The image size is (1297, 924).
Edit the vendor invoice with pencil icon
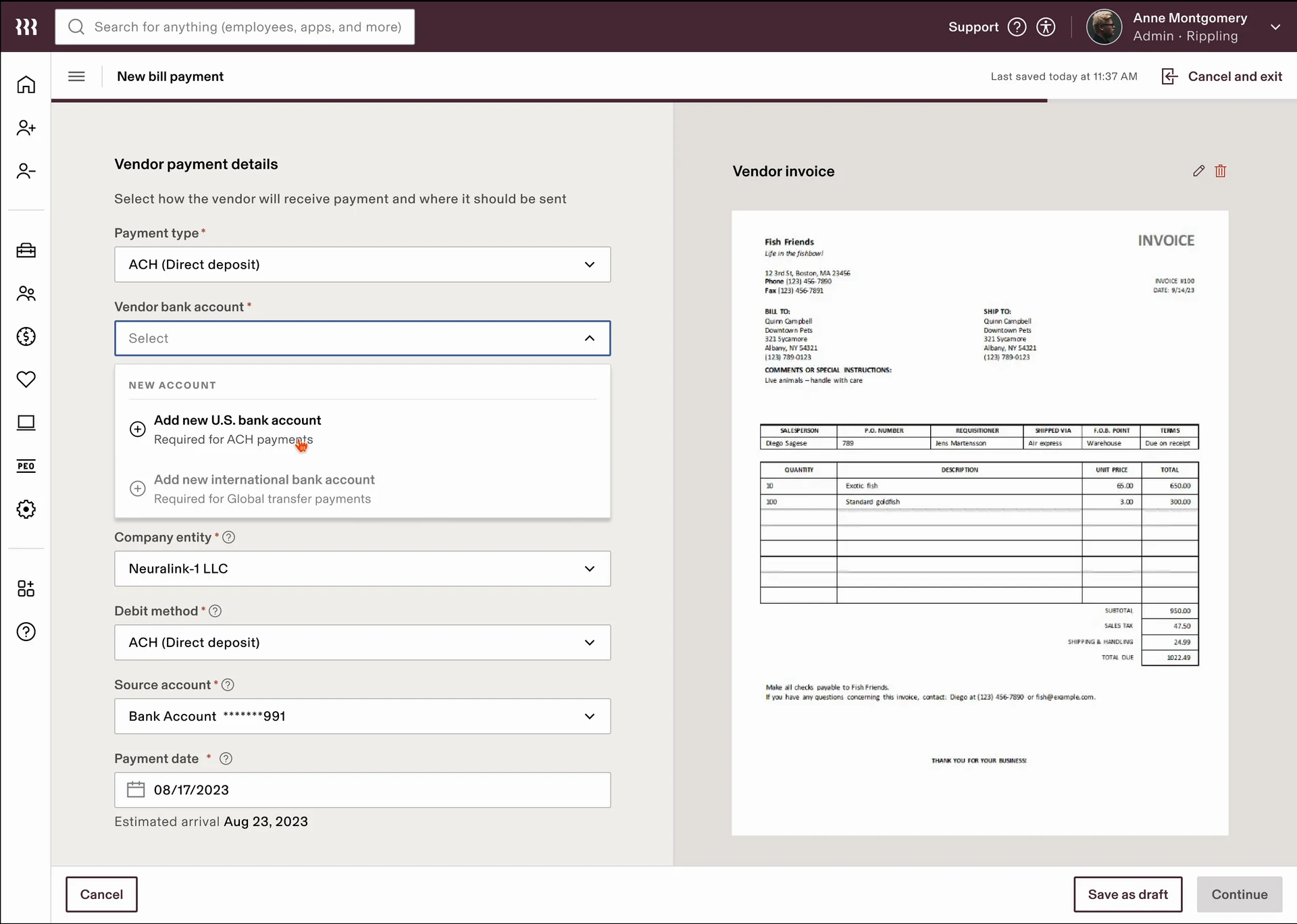pyautogui.click(x=1198, y=171)
